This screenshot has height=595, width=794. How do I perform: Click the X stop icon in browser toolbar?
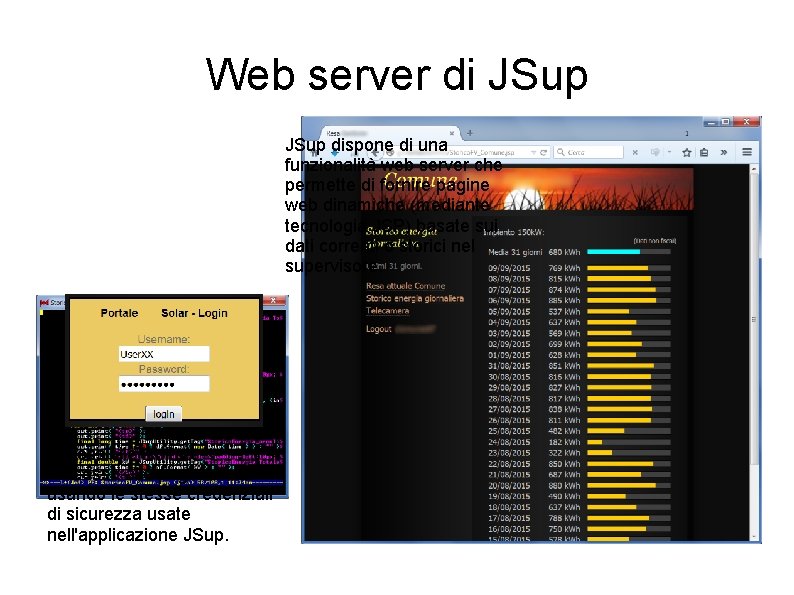[635, 152]
